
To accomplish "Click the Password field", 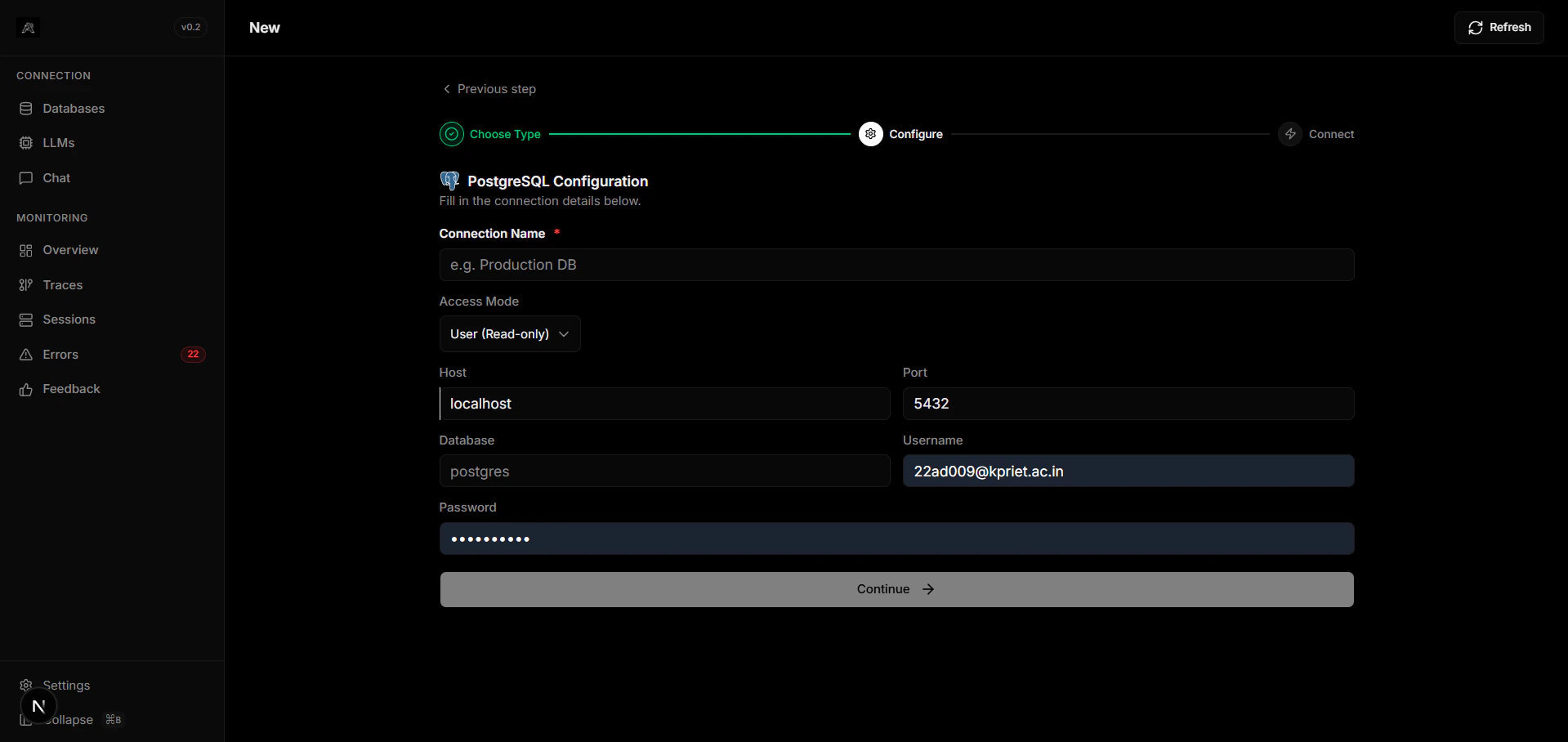I will (896, 539).
